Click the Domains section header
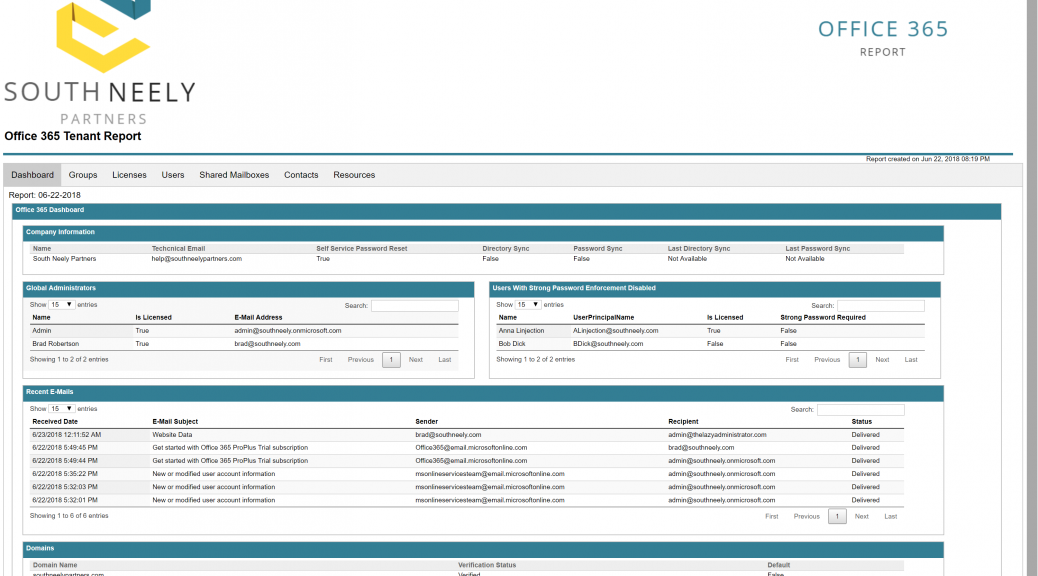1038x576 pixels. (483, 550)
